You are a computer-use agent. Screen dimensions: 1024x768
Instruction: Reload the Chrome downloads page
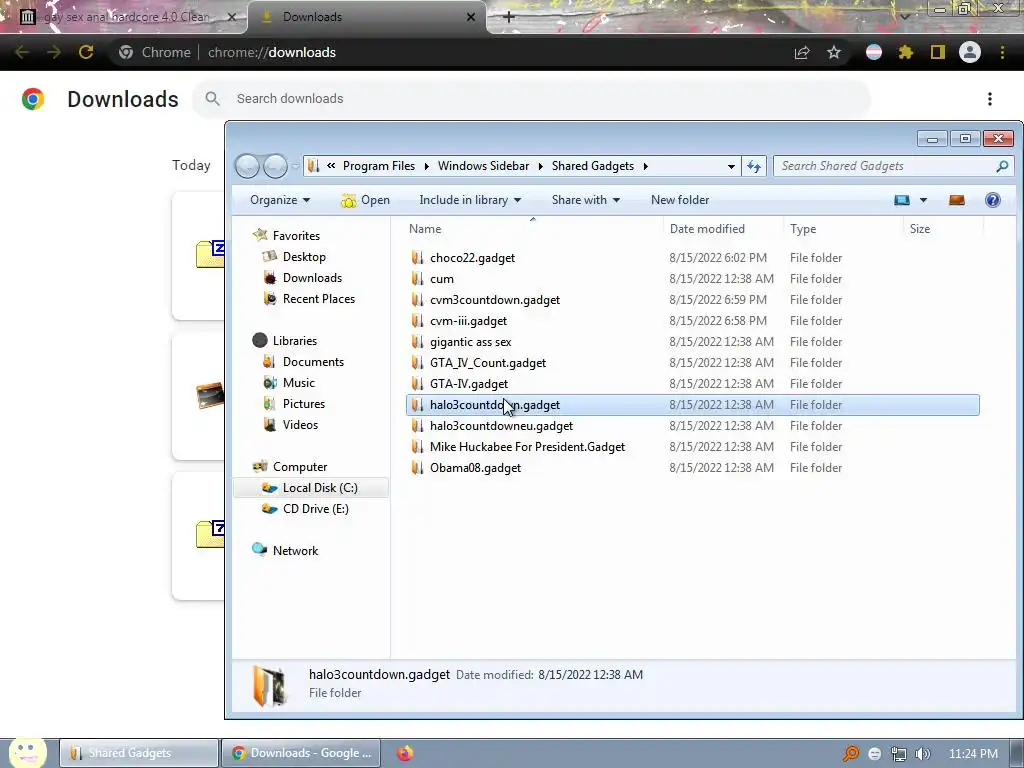86,52
